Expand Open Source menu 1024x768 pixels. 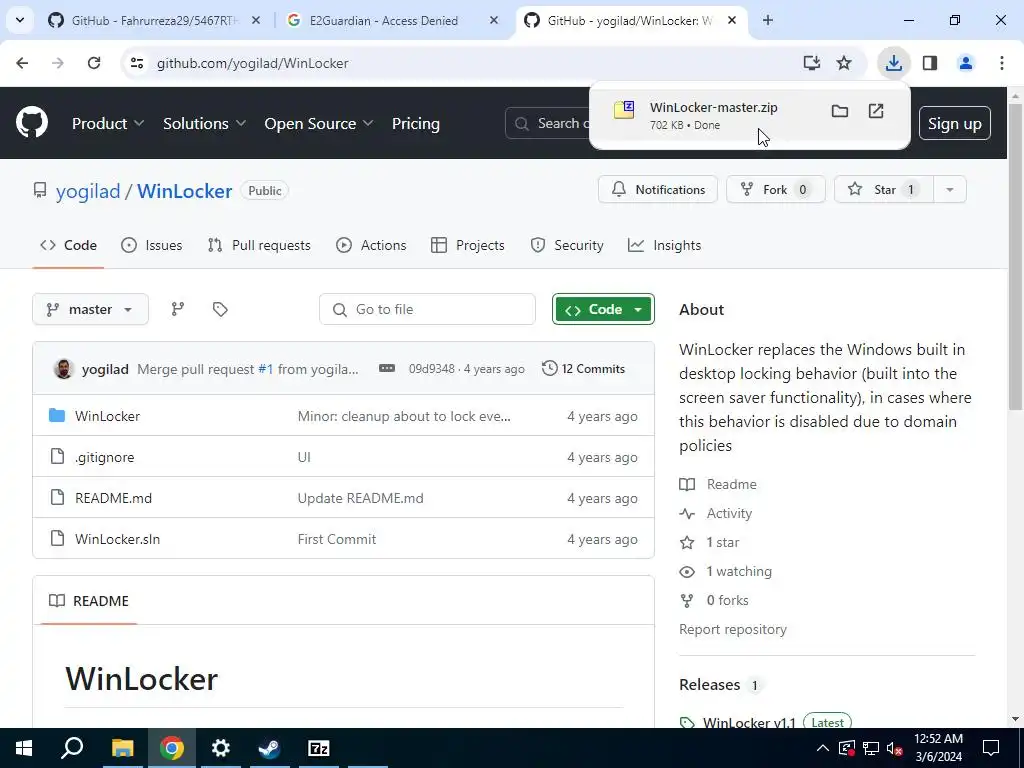319,123
